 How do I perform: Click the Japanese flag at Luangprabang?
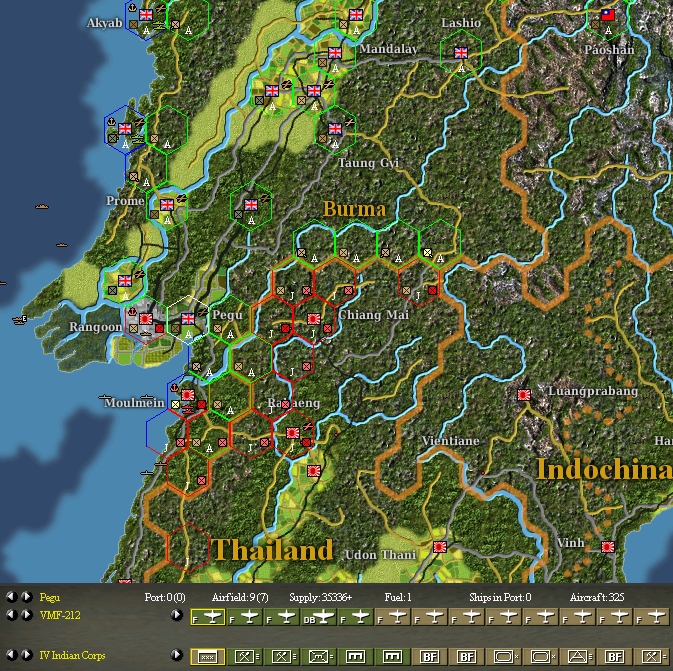tap(524, 395)
